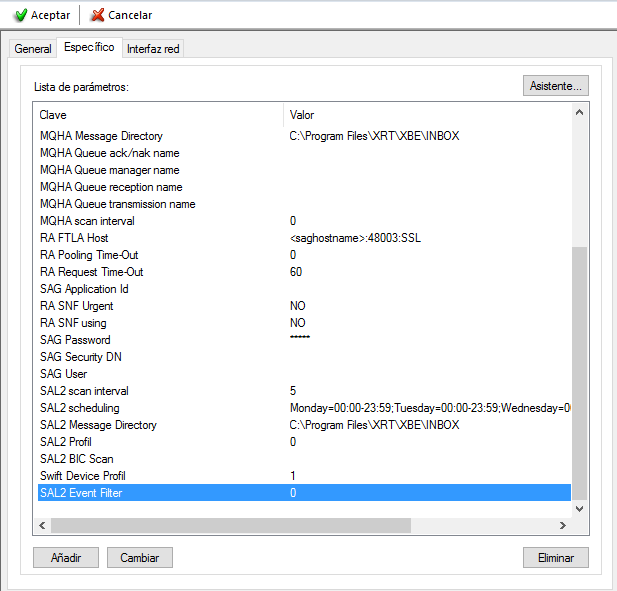Click the Eliminar button
Image resolution: width=617 pixels, height=591 pixels.
click(555, 557)
